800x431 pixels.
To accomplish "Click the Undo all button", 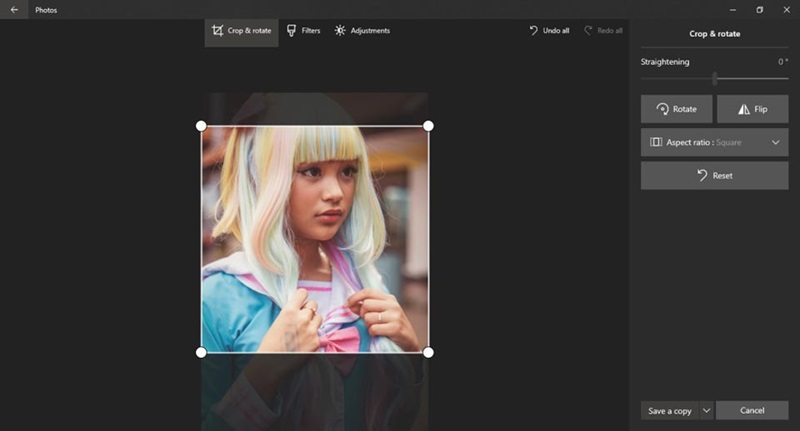I will click(549, 31).
